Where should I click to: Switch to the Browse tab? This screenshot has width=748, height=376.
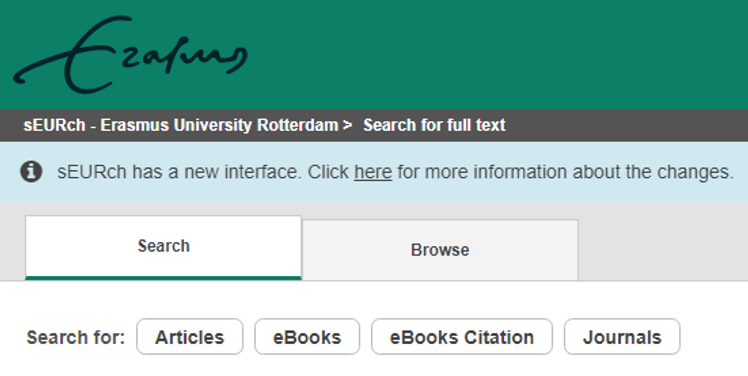point(440,250)
